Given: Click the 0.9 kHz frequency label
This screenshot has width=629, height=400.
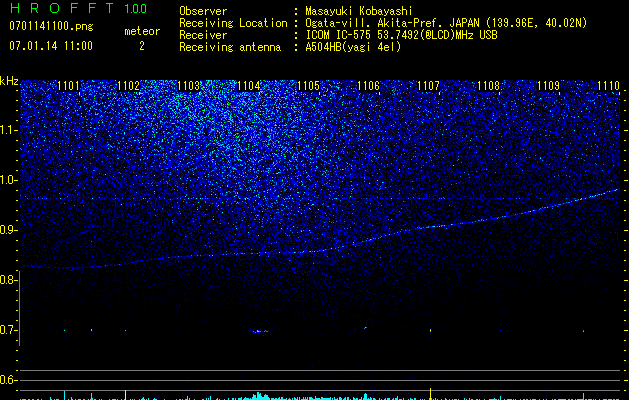Looking at the screenshot, I should (8, 230).
